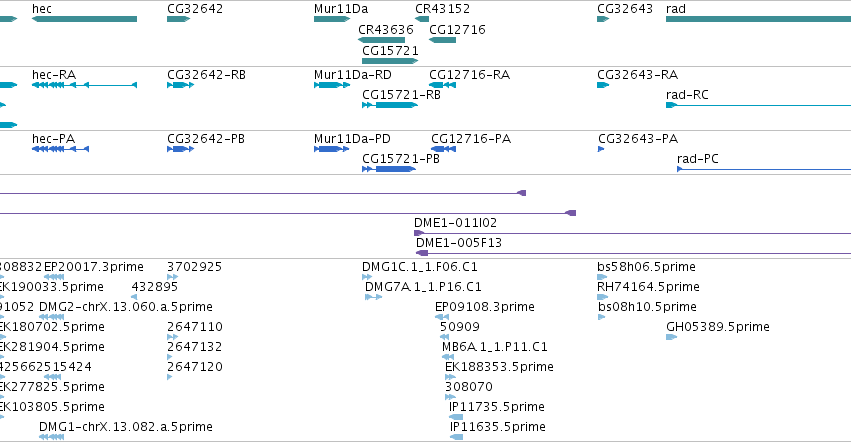Click the 308070 feature

[450, 397]
